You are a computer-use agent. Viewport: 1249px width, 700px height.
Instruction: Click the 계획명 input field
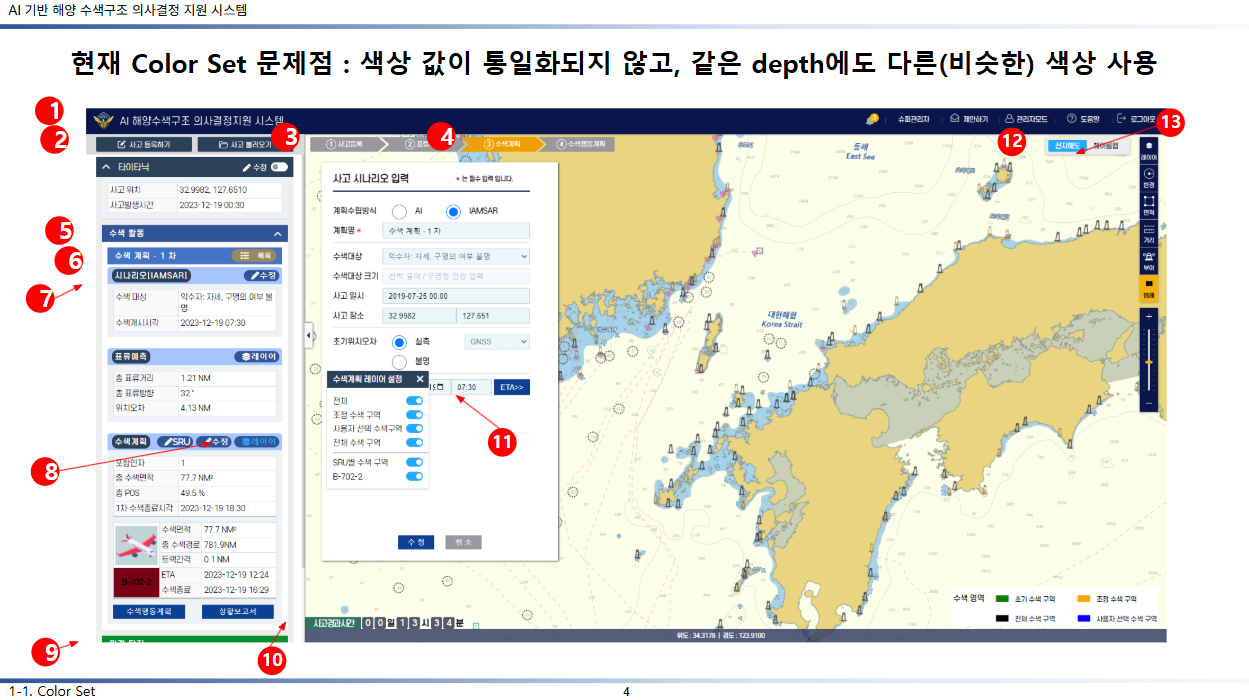[x=456, y=231]
